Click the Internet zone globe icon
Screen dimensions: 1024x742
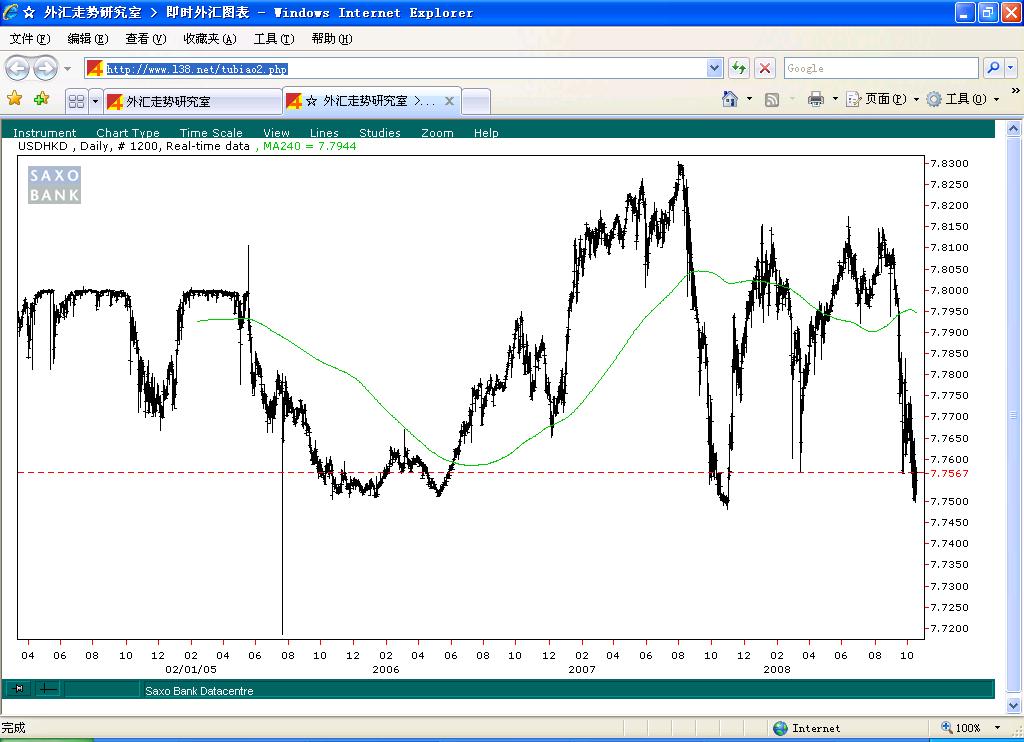coord(780,728)
